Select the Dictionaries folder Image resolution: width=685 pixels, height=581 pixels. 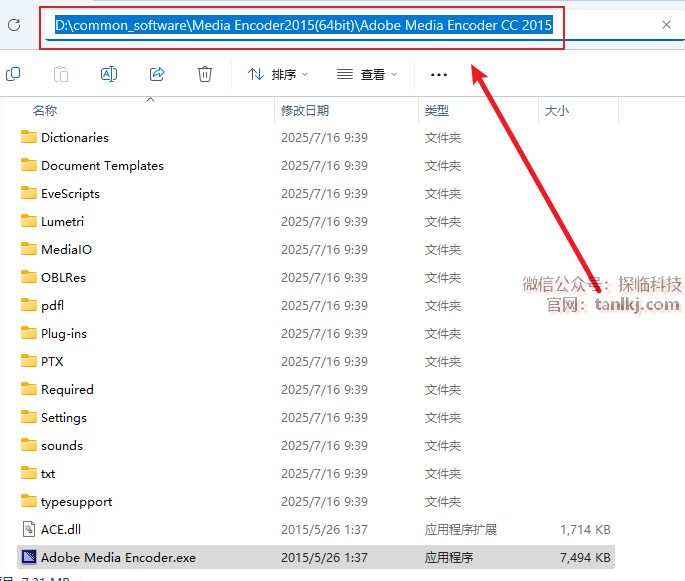[74, 137]
